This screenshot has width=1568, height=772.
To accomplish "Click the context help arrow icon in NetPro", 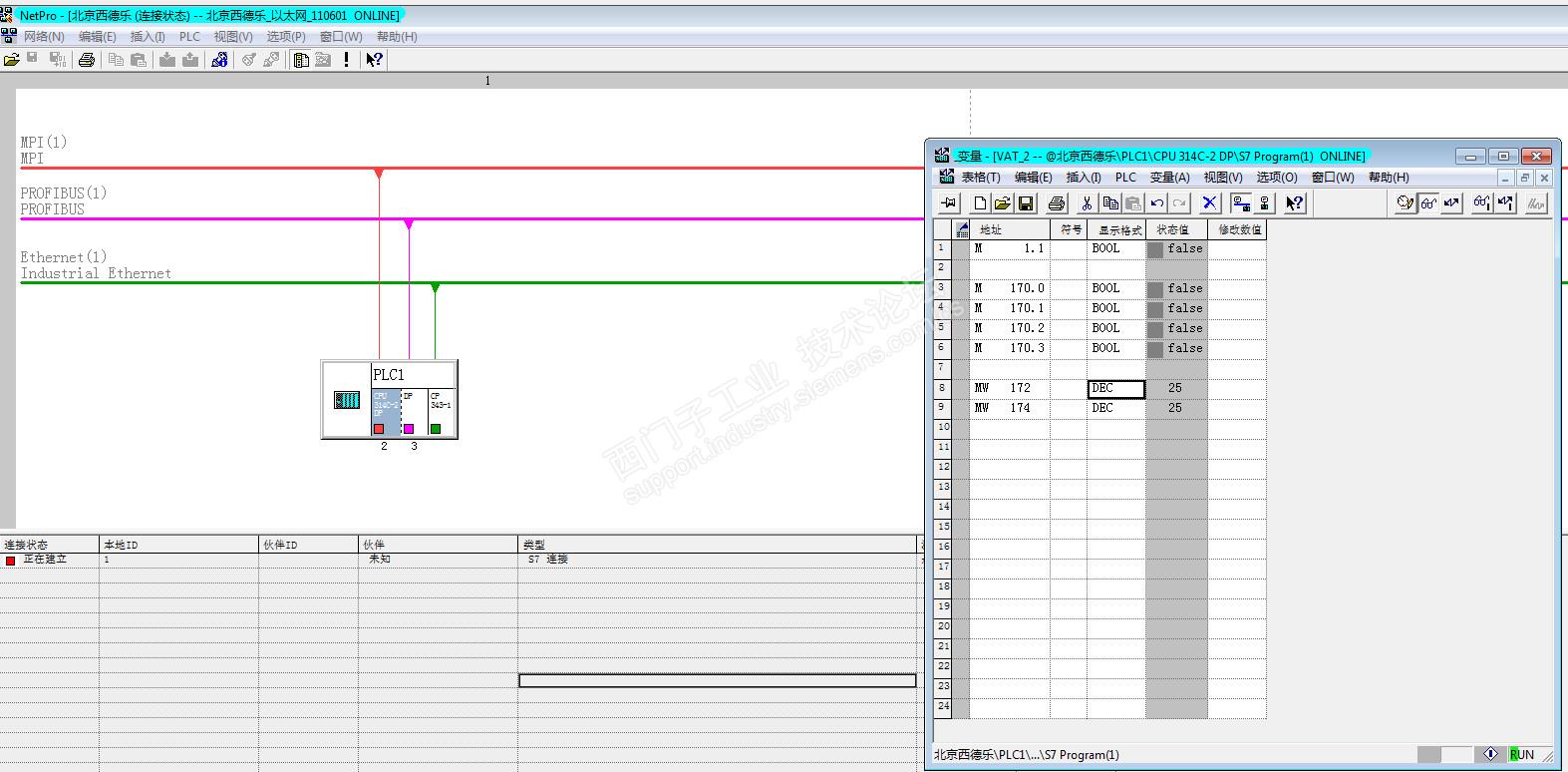I will (x=374, y=60).
